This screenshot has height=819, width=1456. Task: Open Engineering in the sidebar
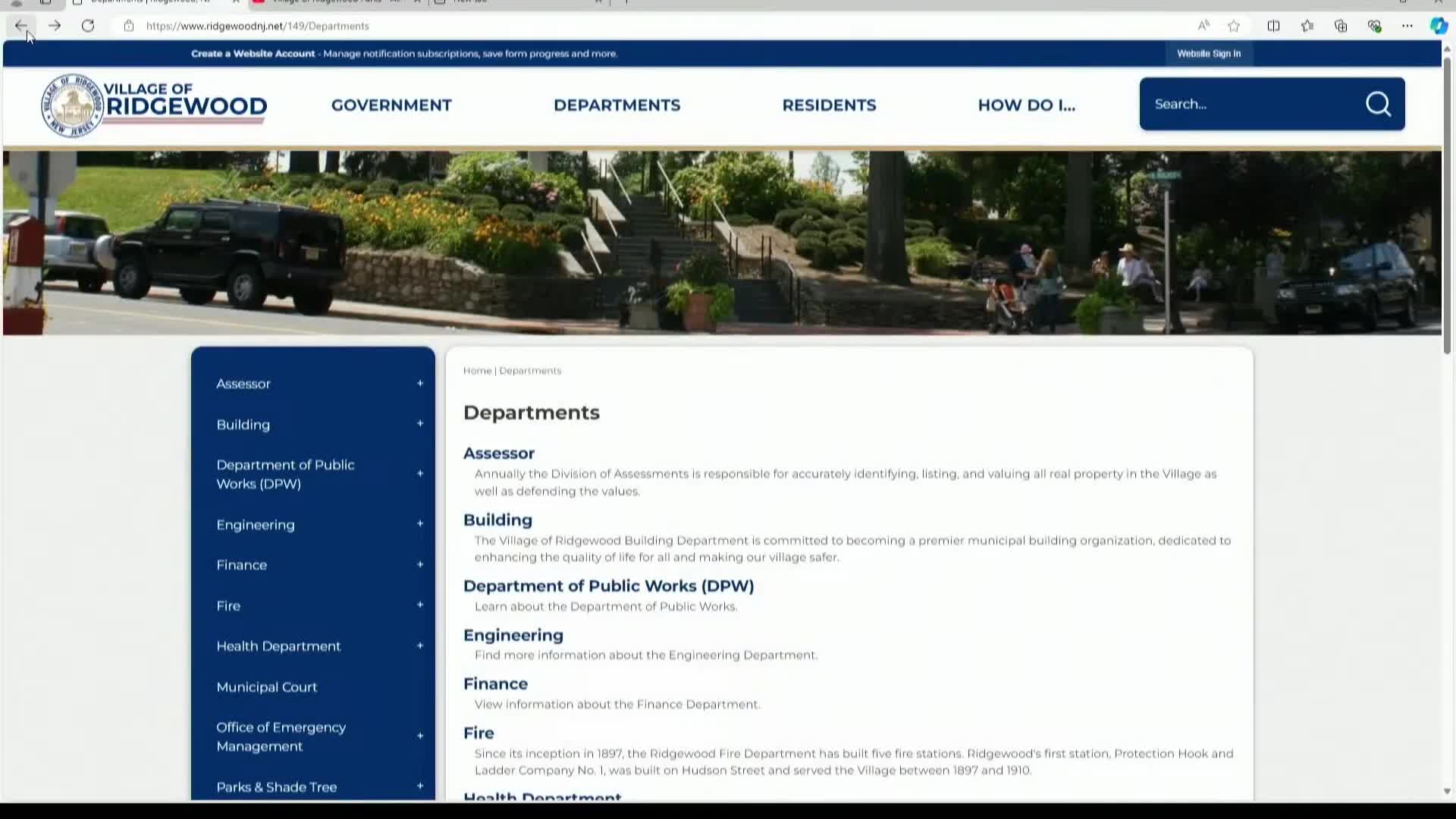pyautogui.click(x=256, y=525)
